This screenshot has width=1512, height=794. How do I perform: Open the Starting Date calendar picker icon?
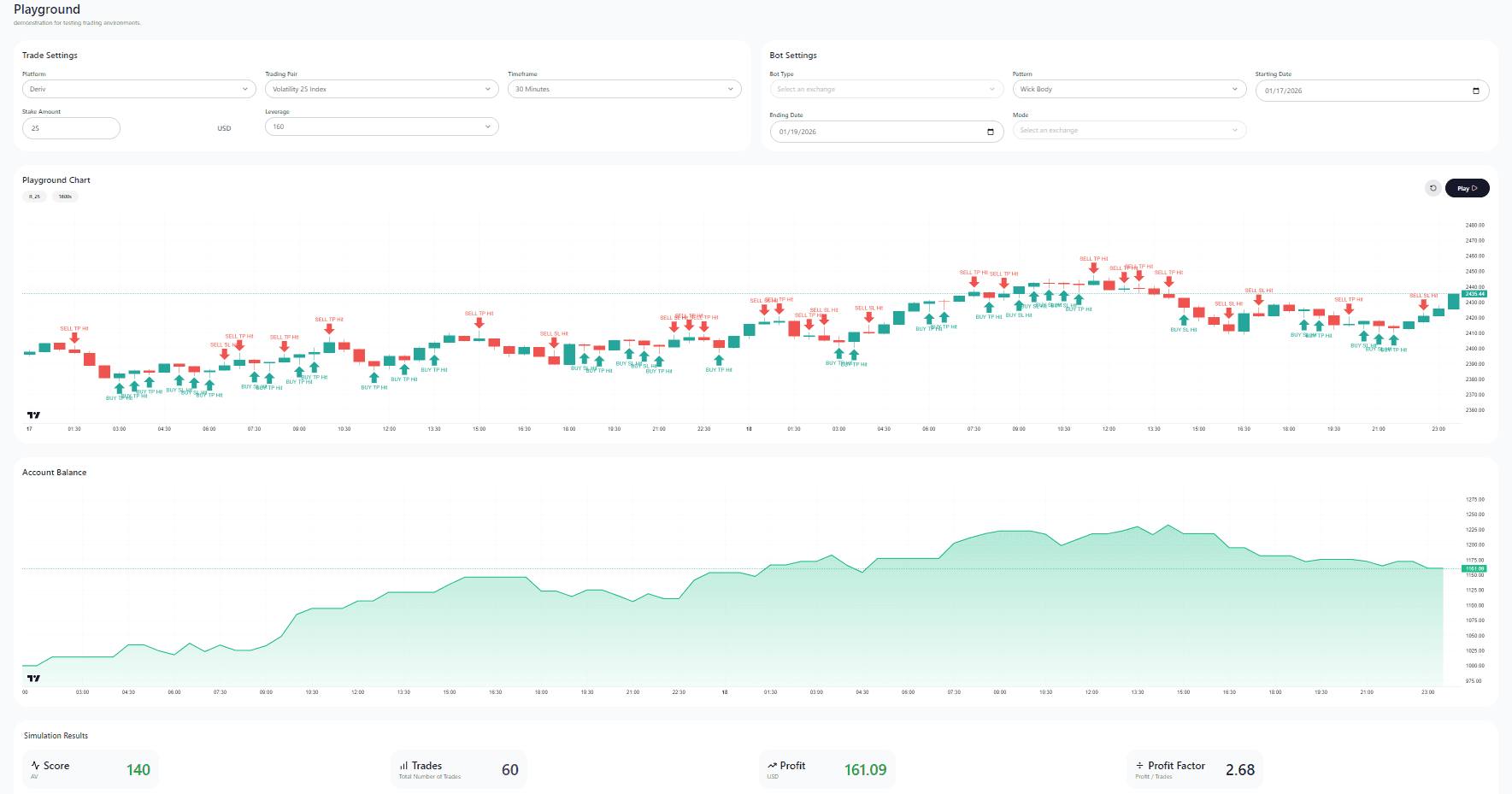pos(1475,91)
